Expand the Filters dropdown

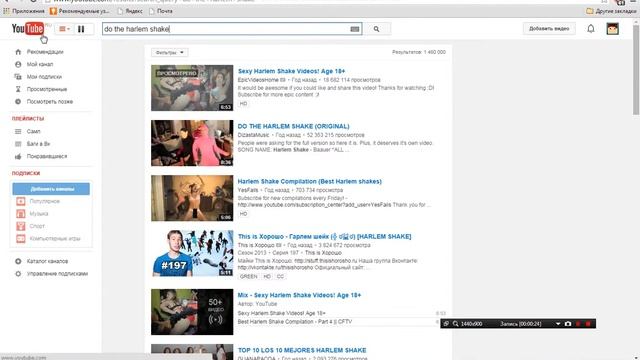click(169, 53)
